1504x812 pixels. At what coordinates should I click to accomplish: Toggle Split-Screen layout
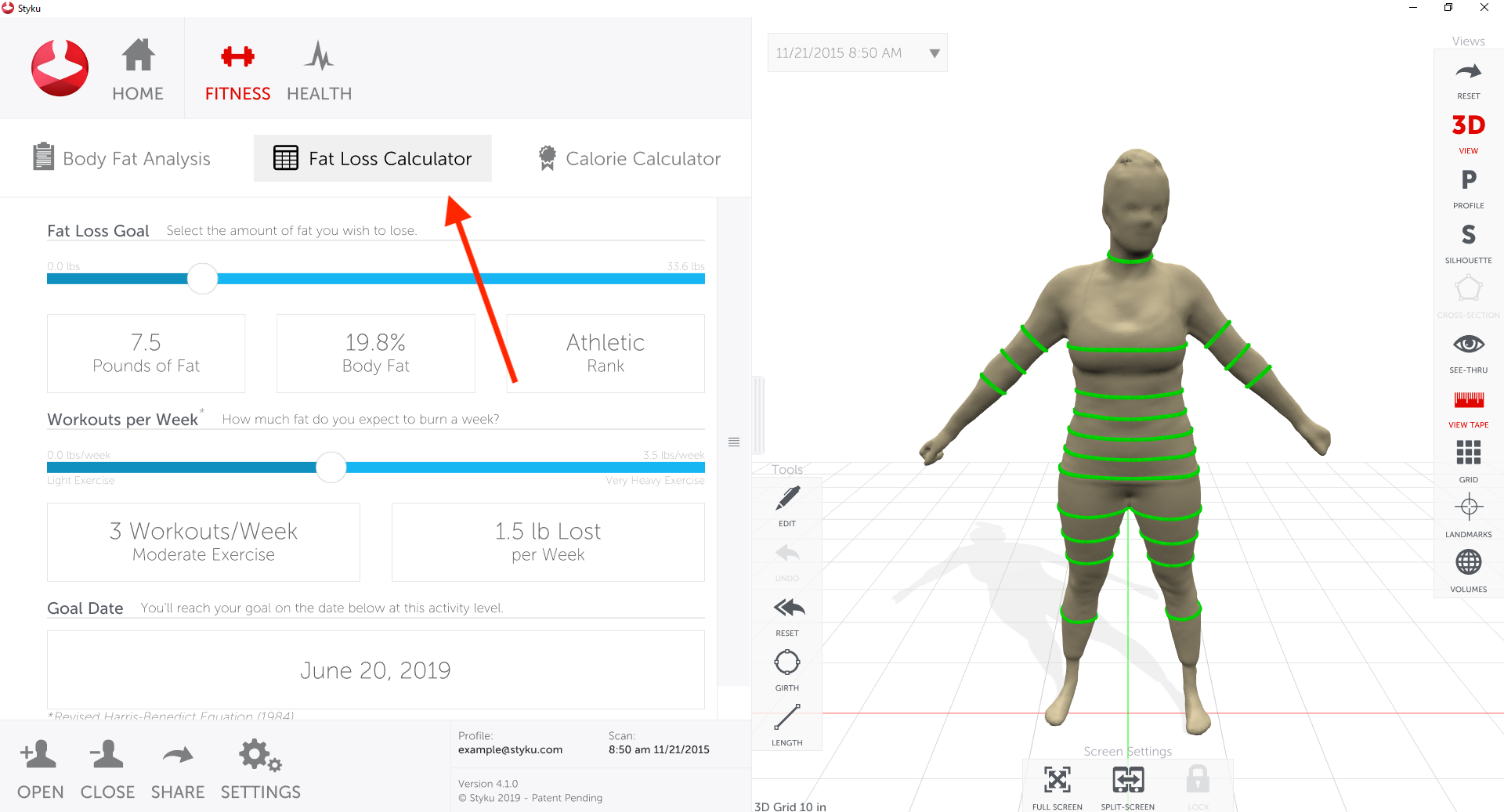1127,787
